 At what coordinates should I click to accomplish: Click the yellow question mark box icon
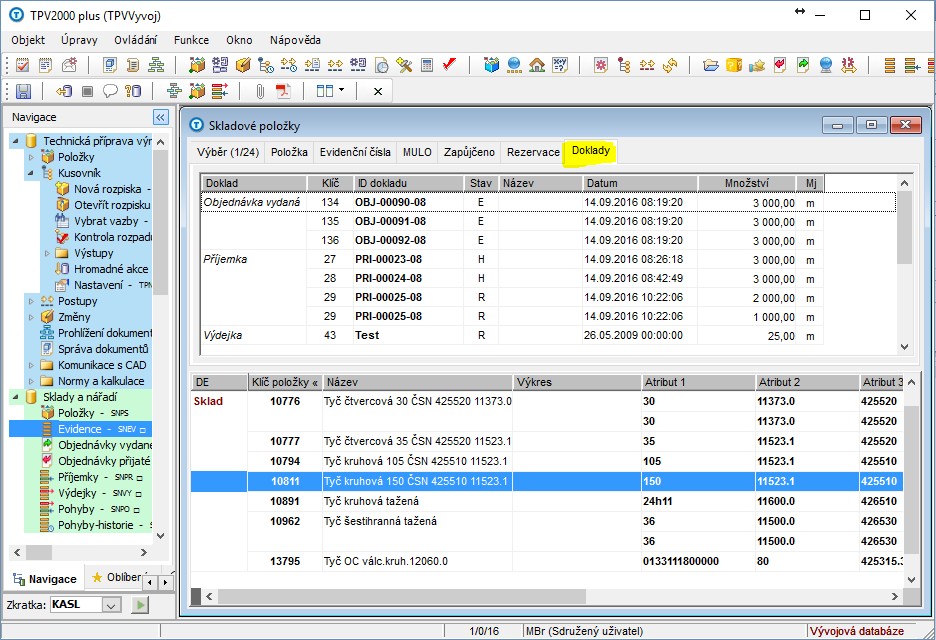(x=734, y=65)
